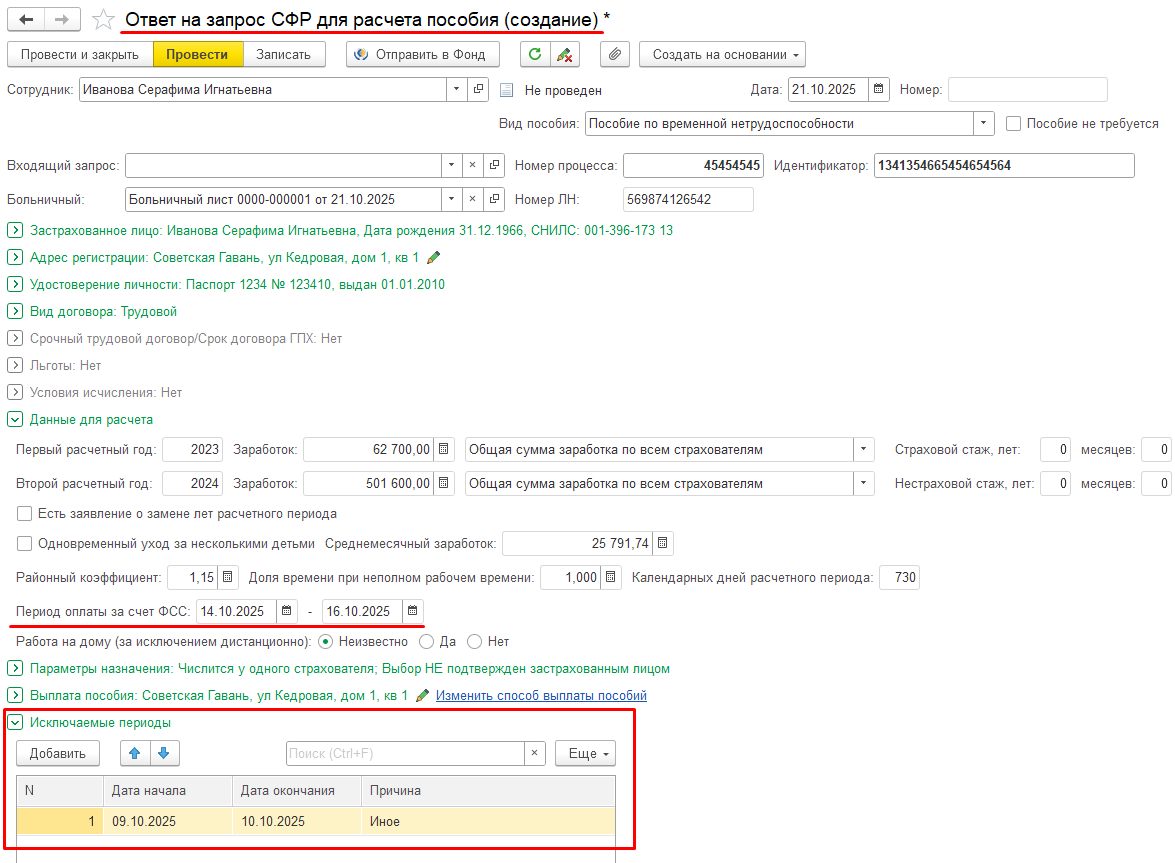The height and width of the screenshot is (863, 1175).
Task: Open dropdown for 2024 earnings source type
Action: [x=863, y=483]
